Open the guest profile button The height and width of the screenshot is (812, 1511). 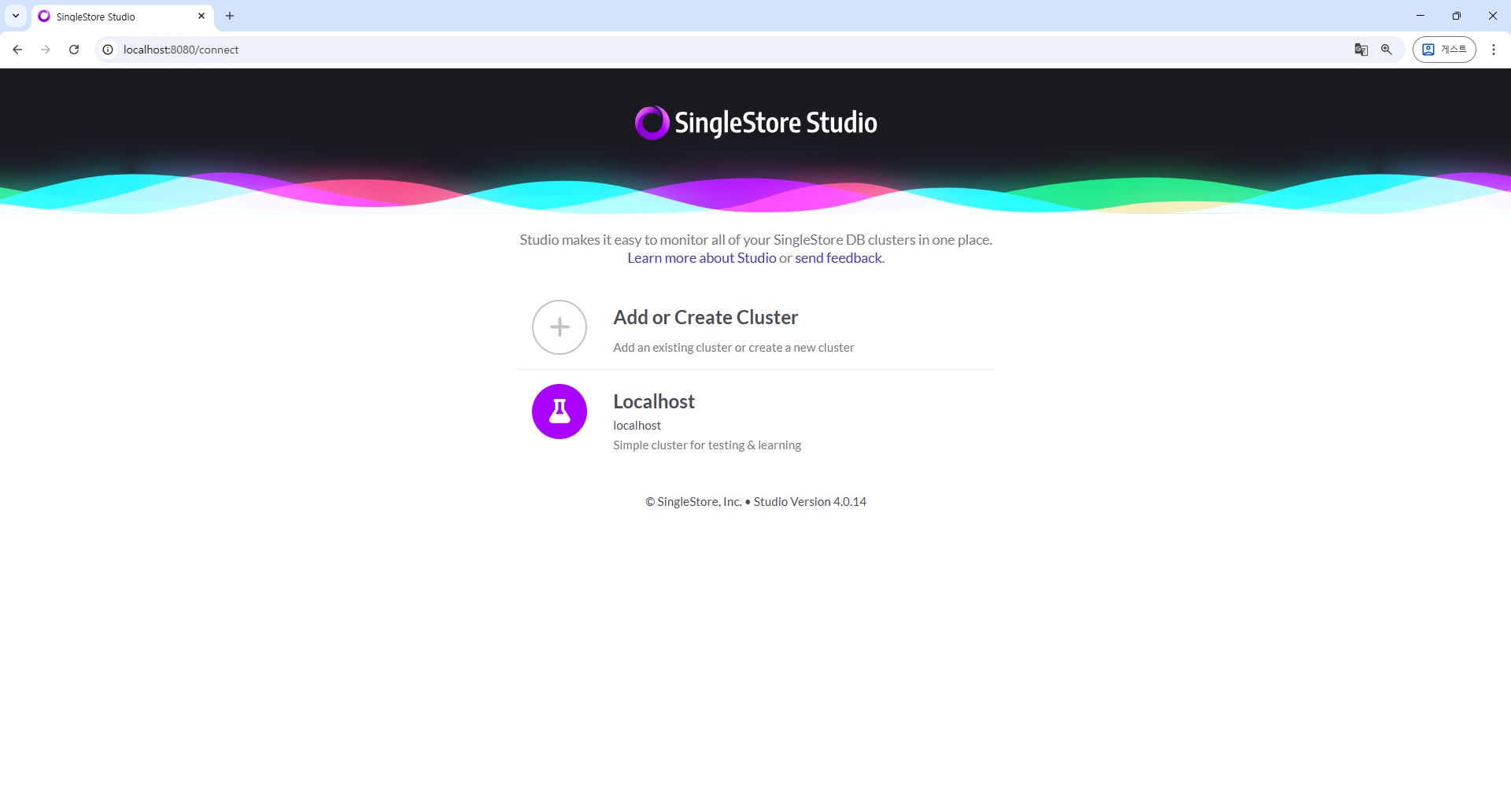(1444, 50)
